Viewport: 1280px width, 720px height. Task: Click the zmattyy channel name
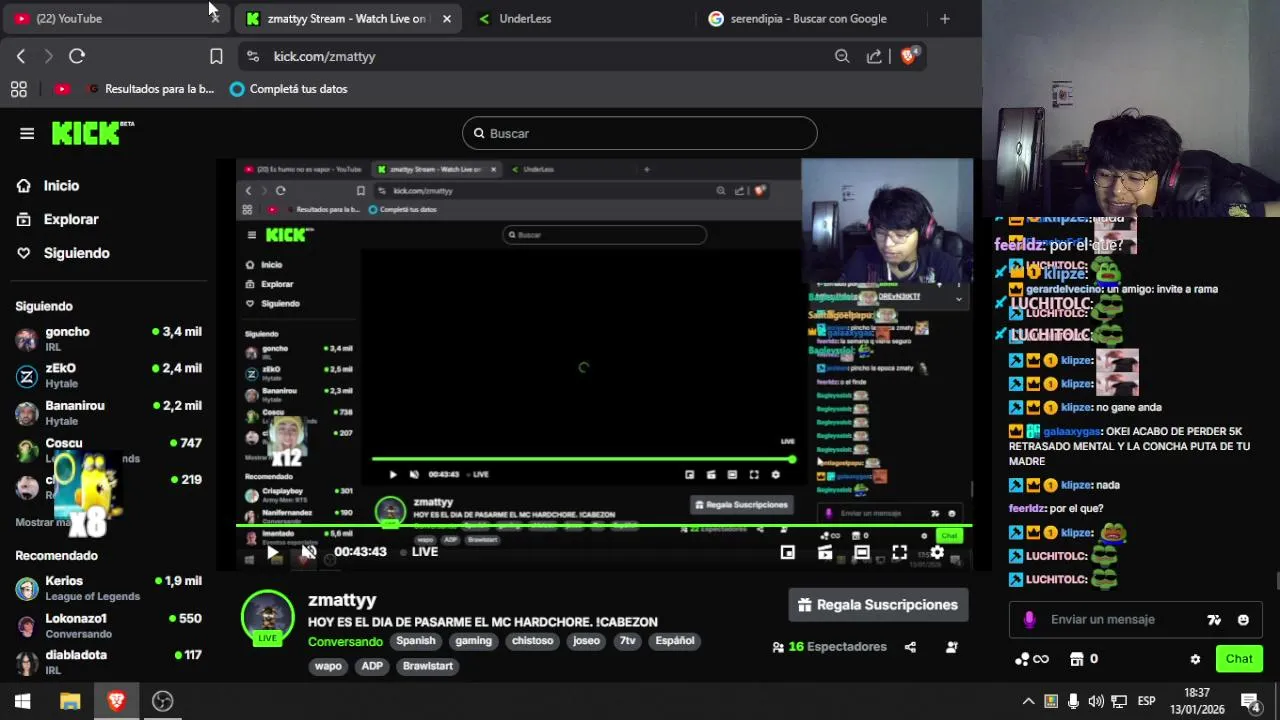coord(342,600)
